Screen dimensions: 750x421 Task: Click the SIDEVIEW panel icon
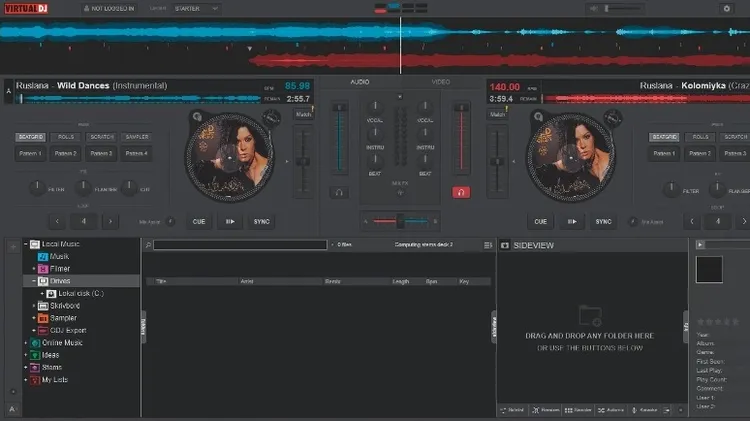coord(505,245)
